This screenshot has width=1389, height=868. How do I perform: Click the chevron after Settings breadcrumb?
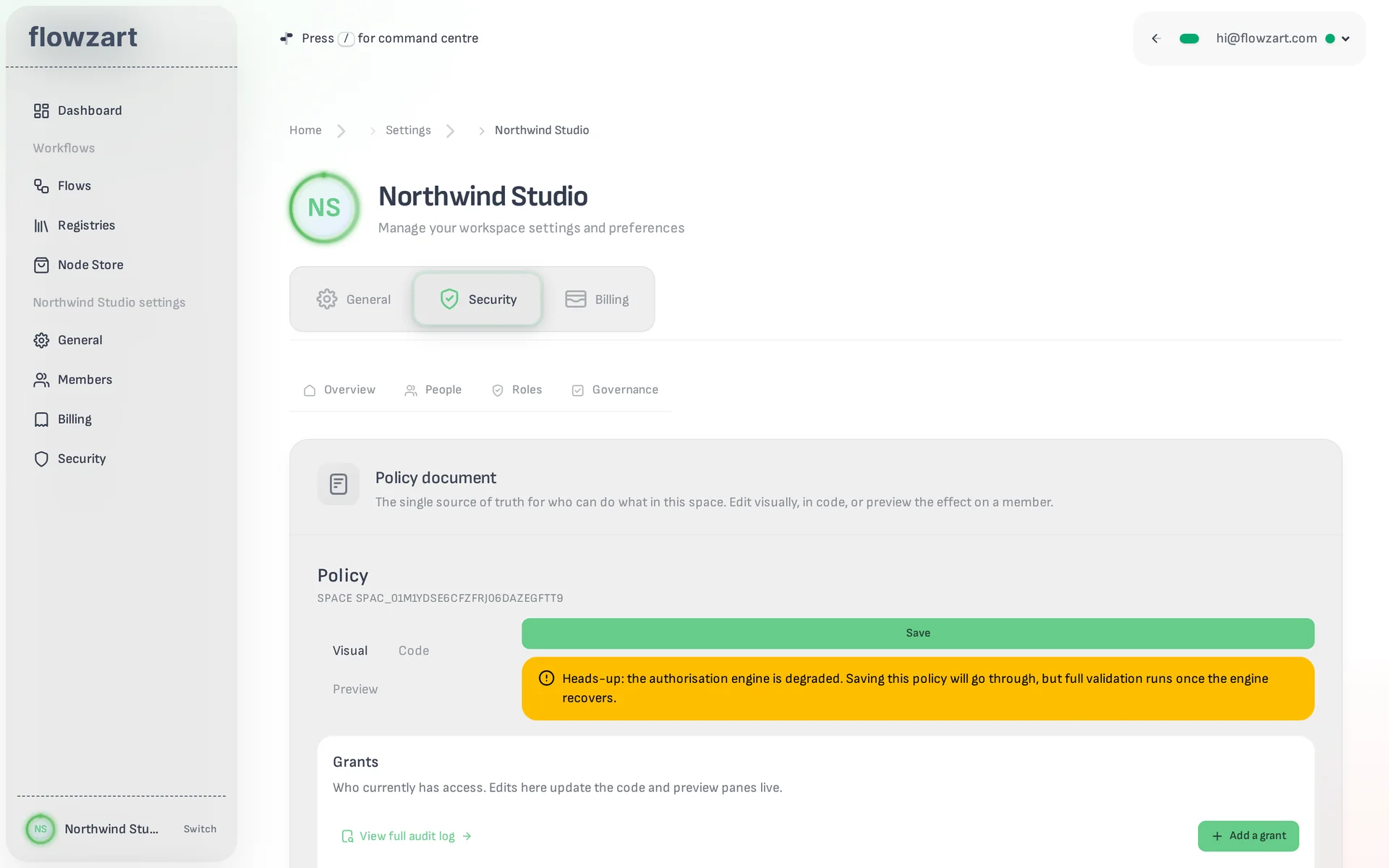451,131
